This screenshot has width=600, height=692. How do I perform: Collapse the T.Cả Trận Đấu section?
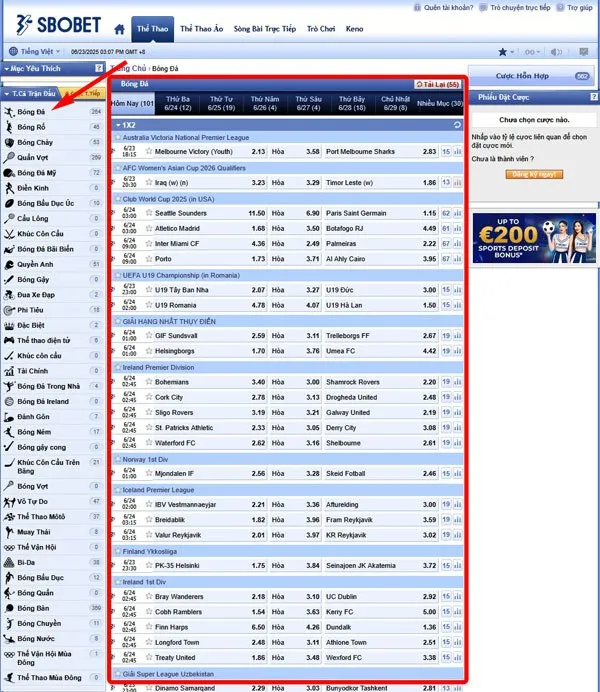7,94
